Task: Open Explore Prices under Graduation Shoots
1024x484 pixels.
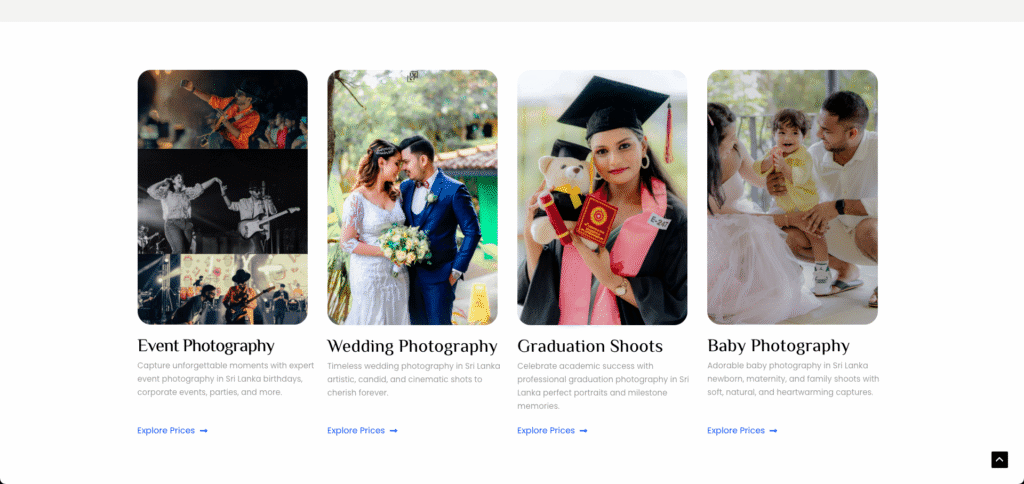Action: [552, 430]
